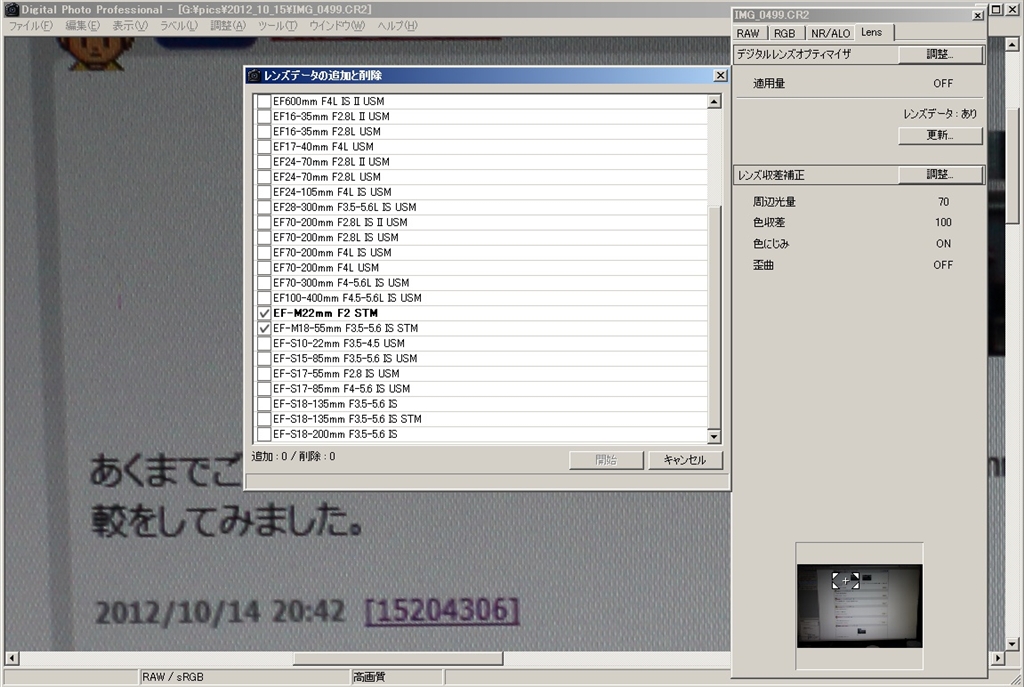Screen dimensions: 1024x687
Task: Click the 15204306 link in the photo
Action: [442, 610]
